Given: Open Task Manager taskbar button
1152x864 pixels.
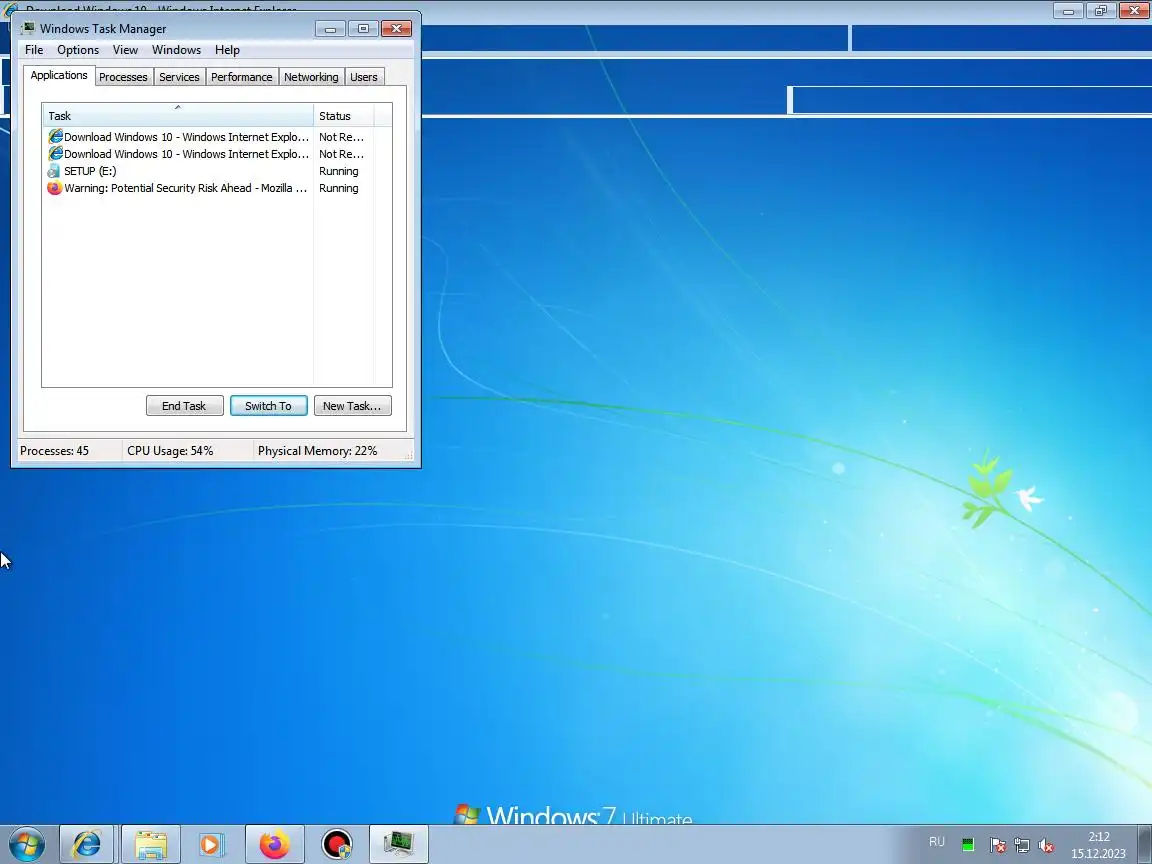Looking at the screenshot, I should pos(399,844).
